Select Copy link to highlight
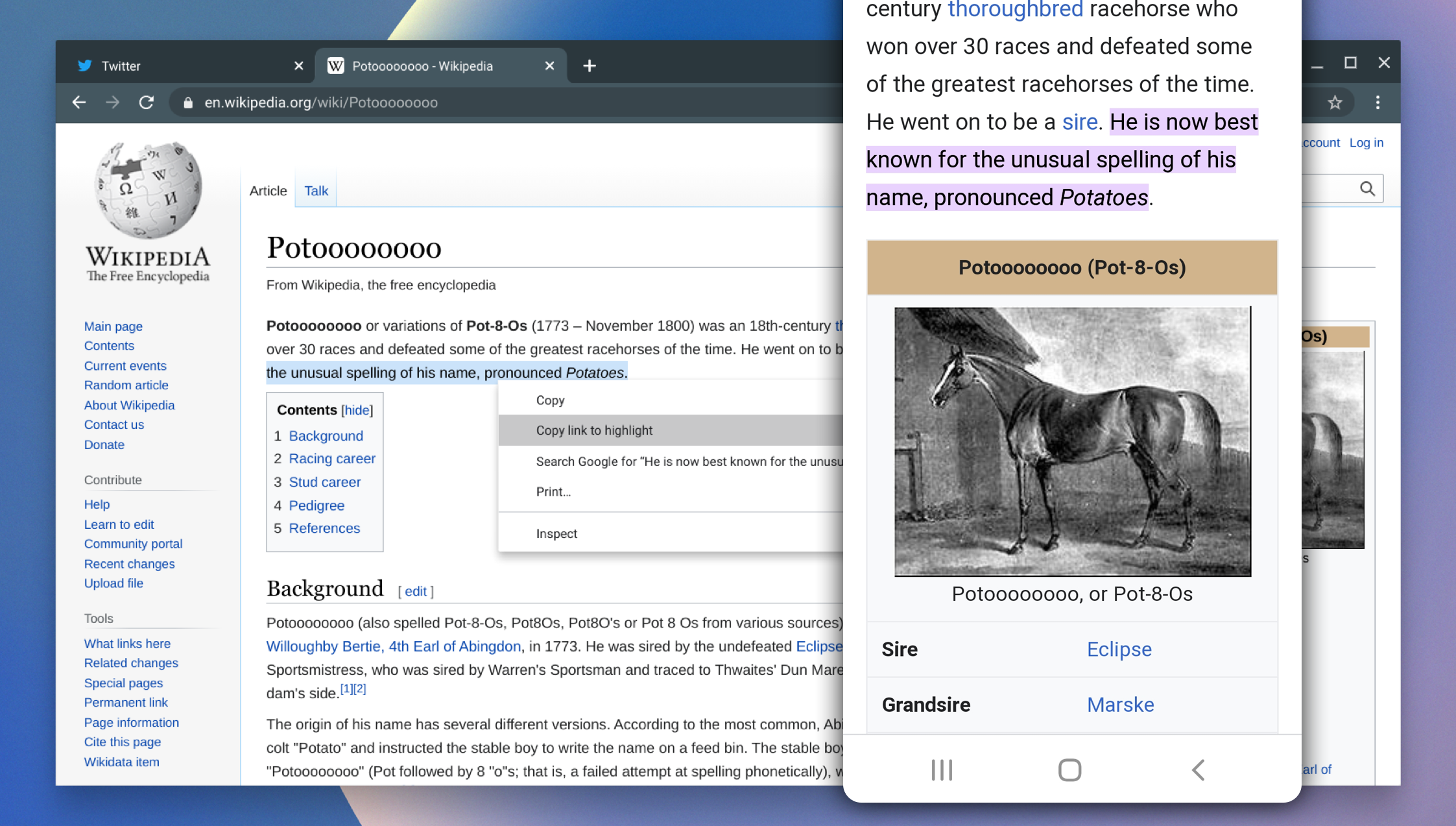The width and height of the screenshot is (1456, 826). (x=594, y=430)
